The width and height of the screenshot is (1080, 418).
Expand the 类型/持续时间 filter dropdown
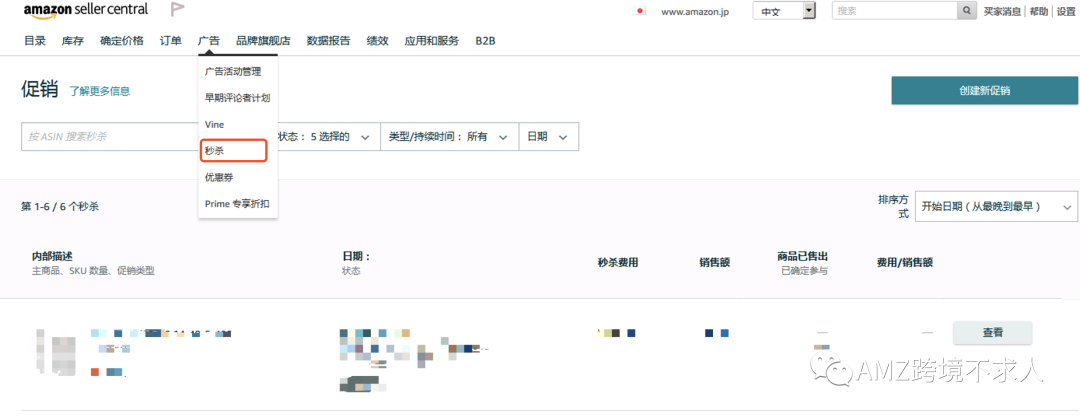(449, 136)
